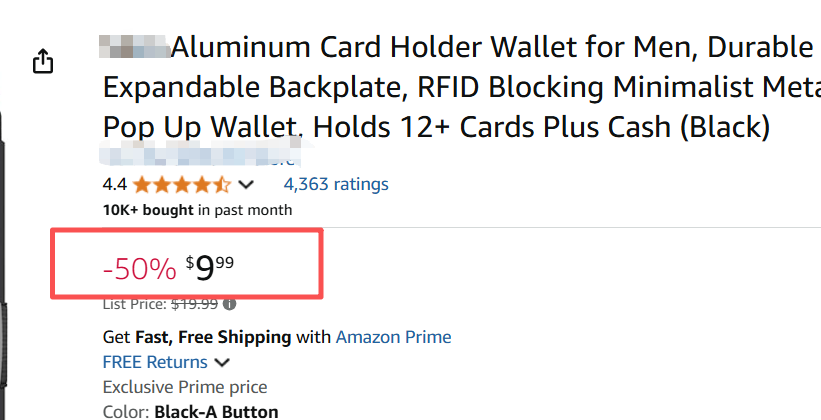
Task: Click the struck-through $19.99 list price
Action: [194, 304]
